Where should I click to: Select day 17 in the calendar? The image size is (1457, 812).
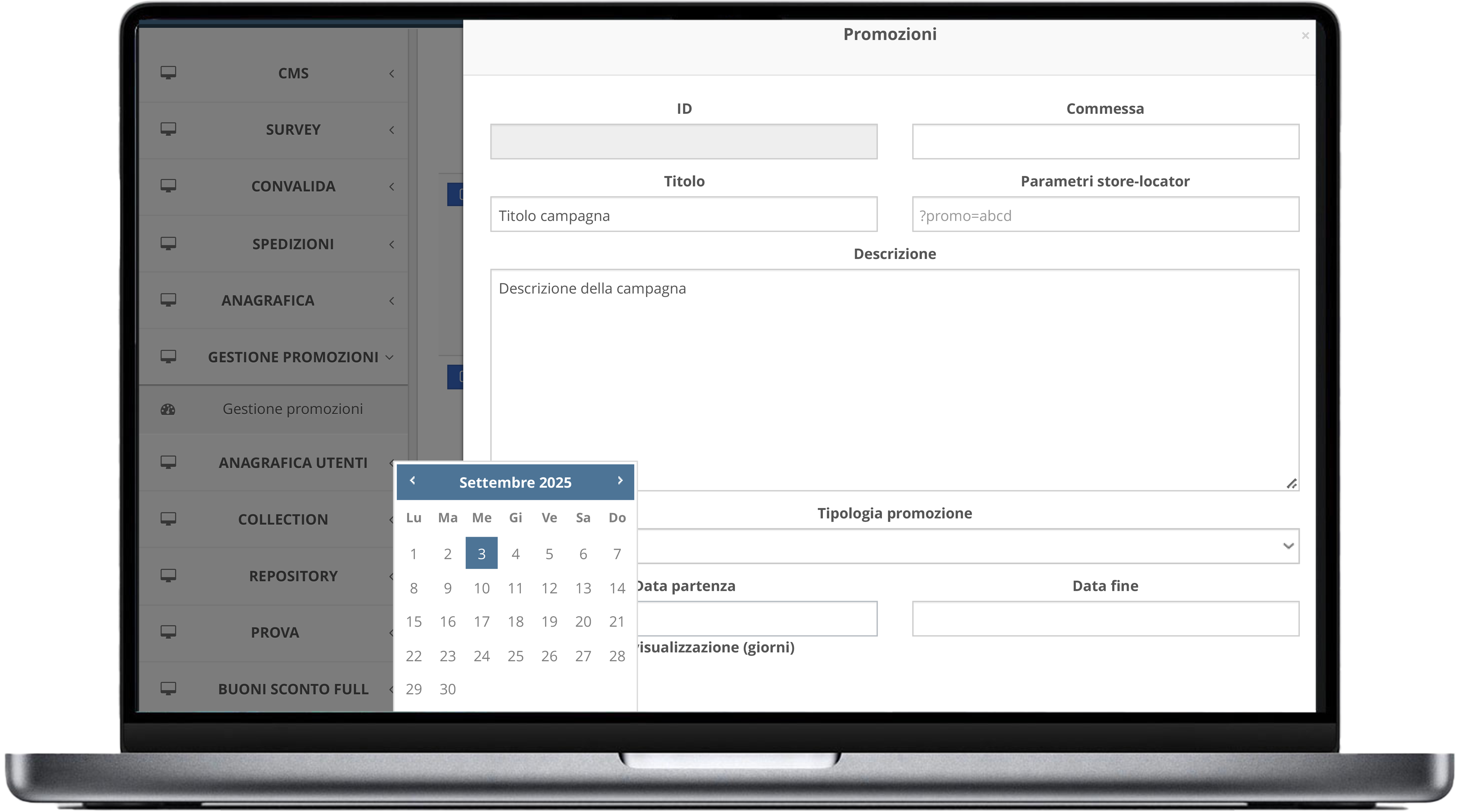(481, 622)
